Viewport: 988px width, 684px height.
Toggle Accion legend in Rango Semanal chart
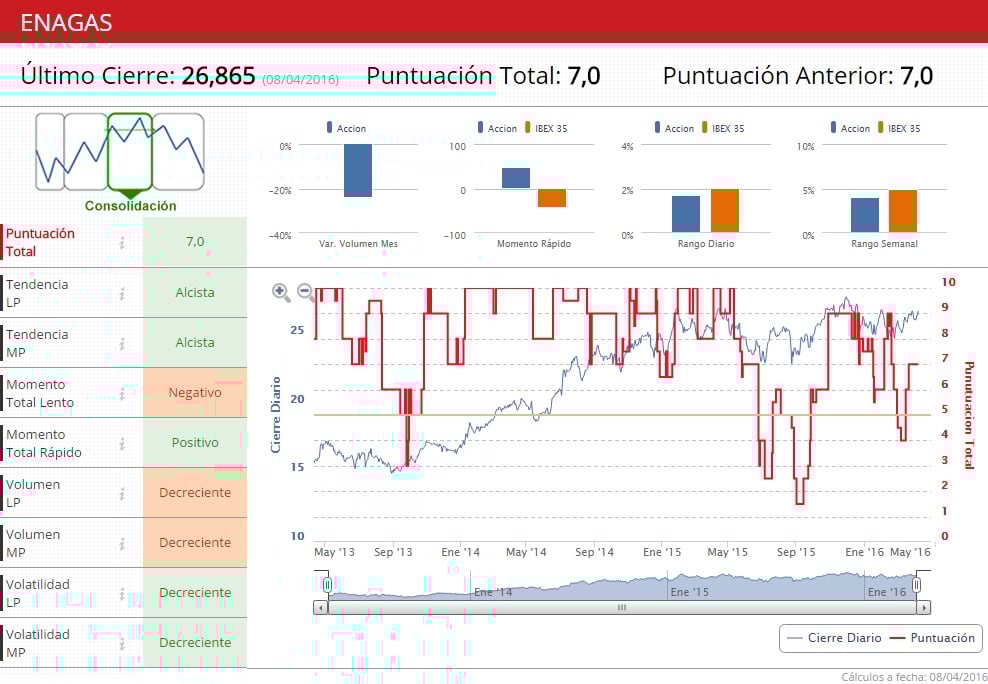click(850, 128)
